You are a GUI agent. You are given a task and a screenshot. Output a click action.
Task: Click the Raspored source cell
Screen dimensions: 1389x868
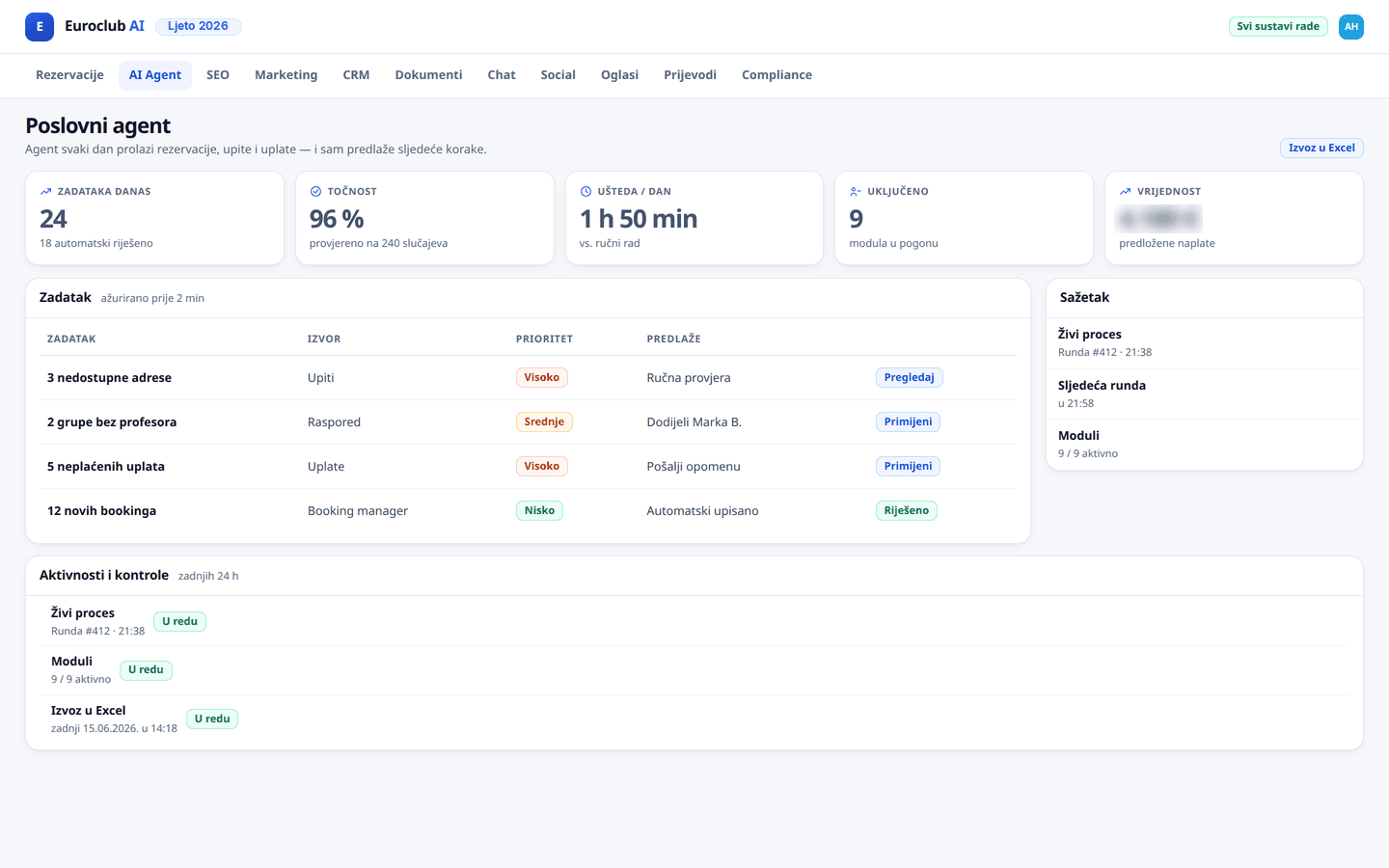click(334, 422)
